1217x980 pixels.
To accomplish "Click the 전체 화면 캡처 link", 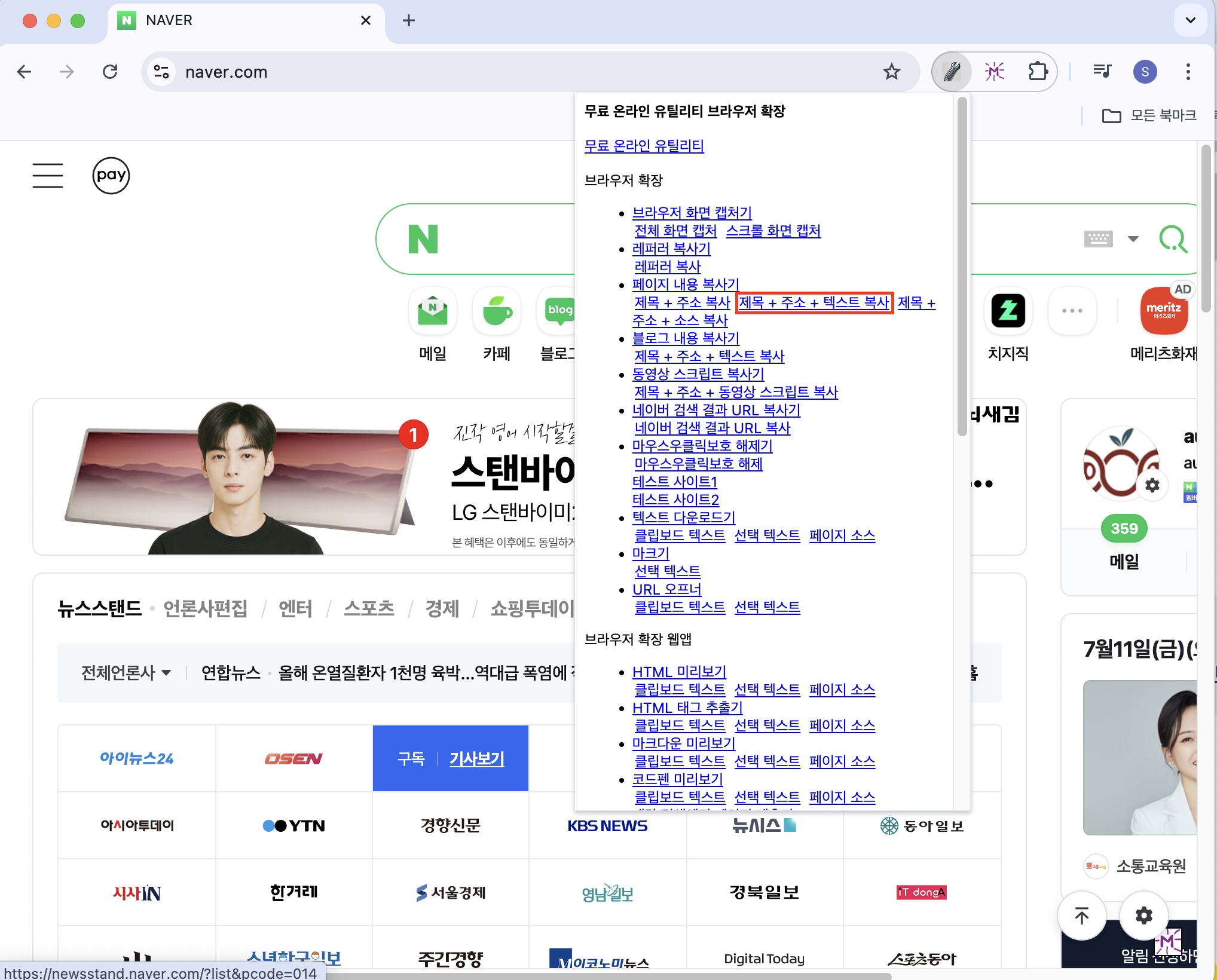I will pos(675,231).
